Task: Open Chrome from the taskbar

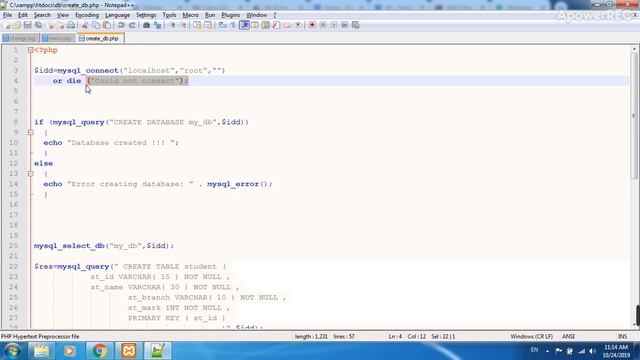Action: tap(99, 351)
